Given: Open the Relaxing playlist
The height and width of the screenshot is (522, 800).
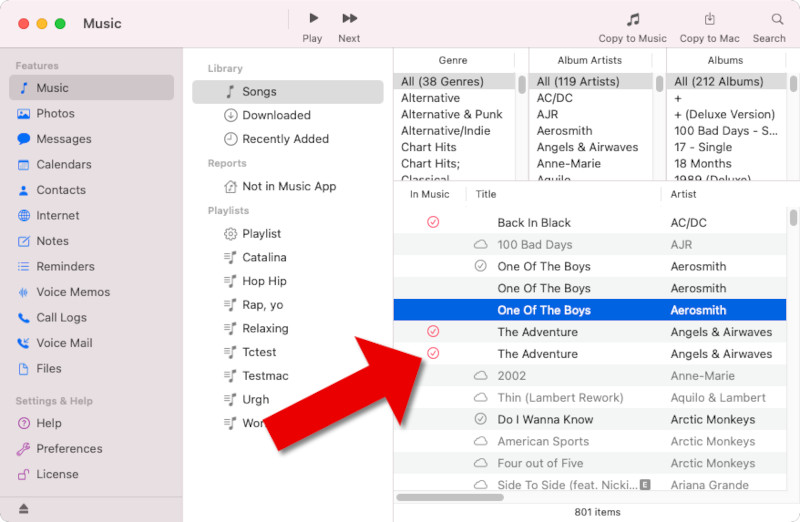Looking at the screenshot, I should [x=288, y=328].
